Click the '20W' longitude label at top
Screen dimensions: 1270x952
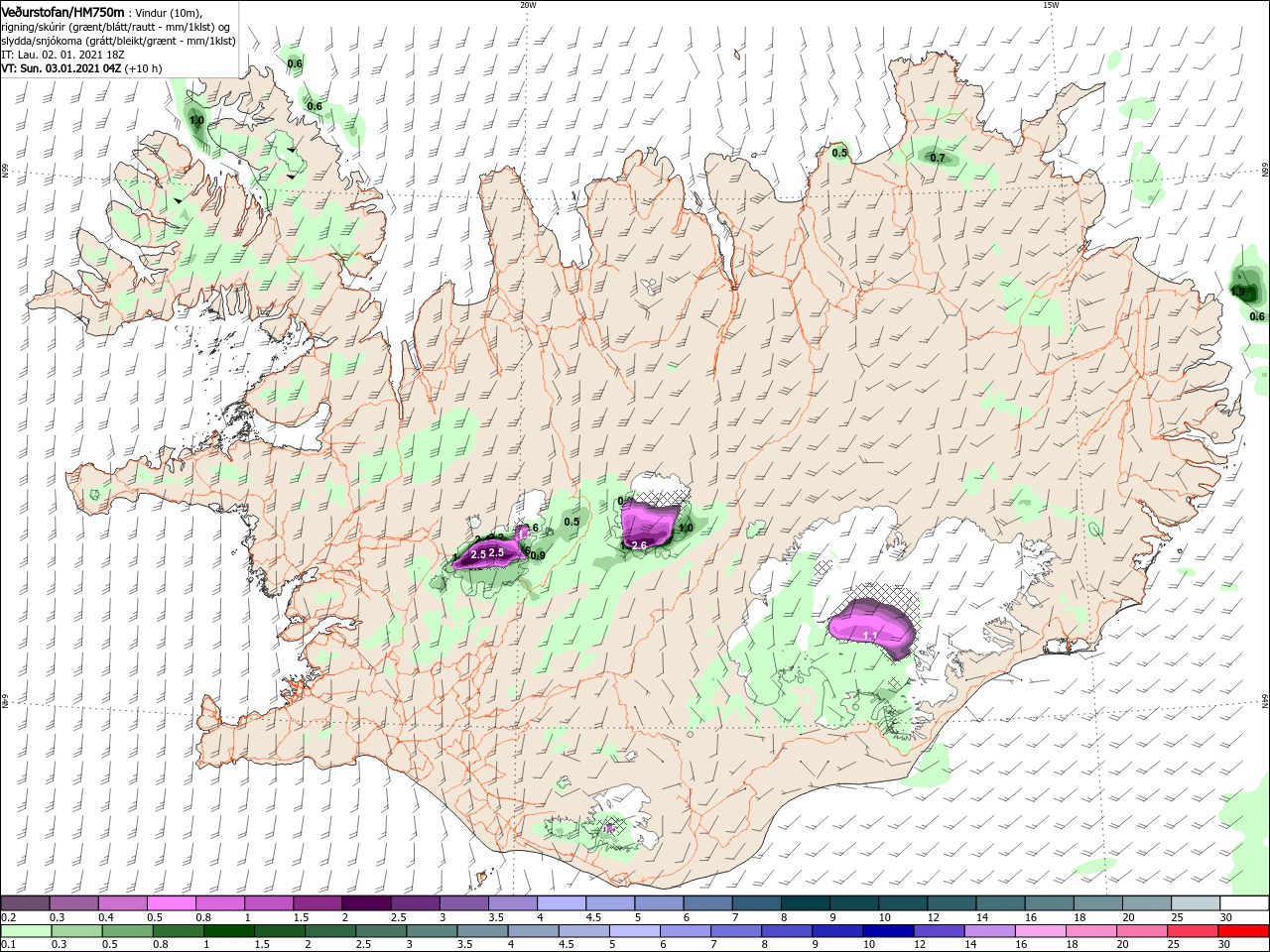click(x=528, y=5)
